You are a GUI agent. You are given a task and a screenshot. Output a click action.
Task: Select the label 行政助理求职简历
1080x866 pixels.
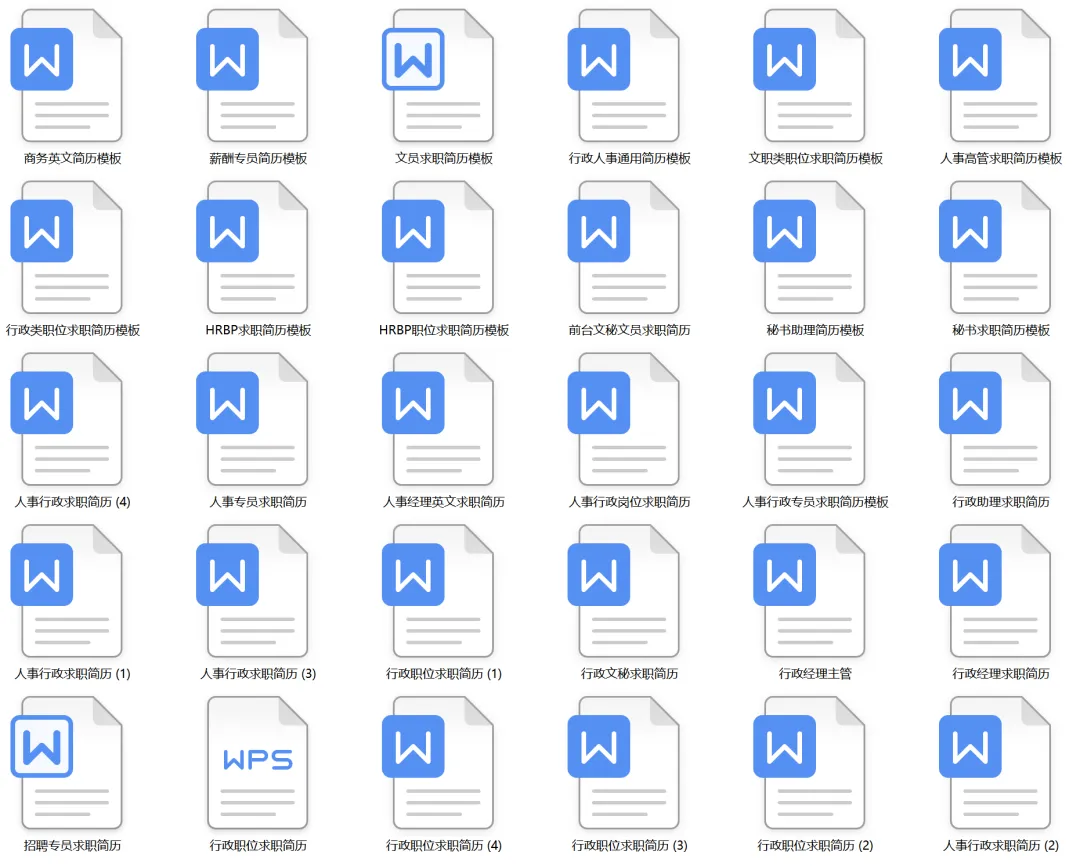click(x=1001, y=502)
